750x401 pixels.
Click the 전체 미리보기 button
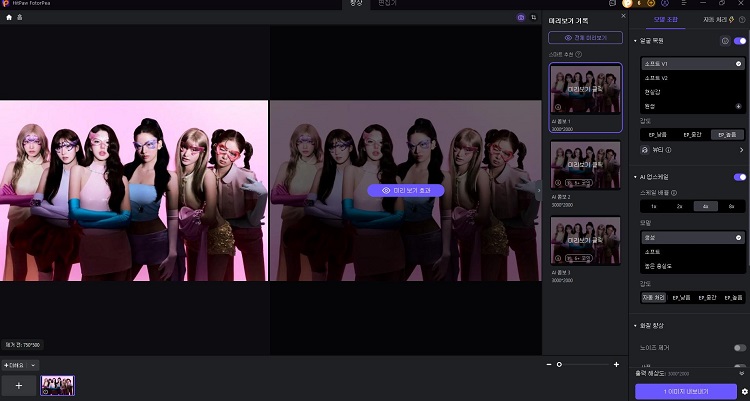tap(585, 37)
